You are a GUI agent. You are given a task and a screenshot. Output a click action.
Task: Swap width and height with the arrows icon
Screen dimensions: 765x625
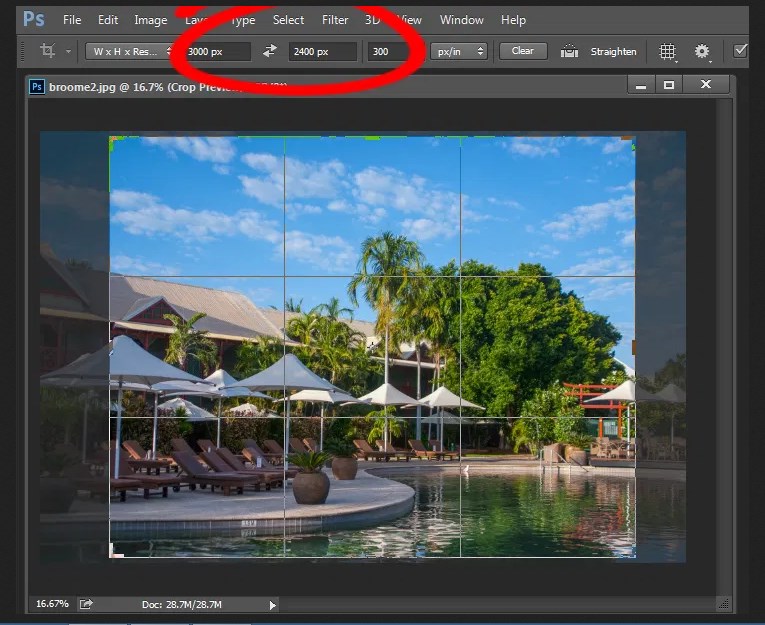[270, 51]
